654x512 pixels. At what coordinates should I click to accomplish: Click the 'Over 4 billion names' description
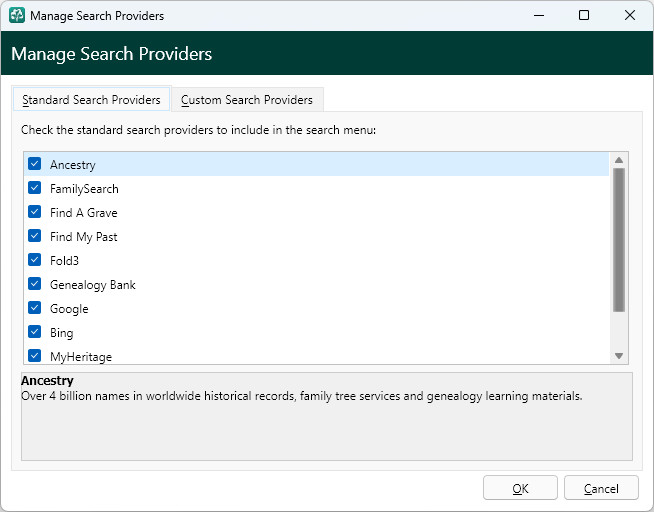[302, 396]
